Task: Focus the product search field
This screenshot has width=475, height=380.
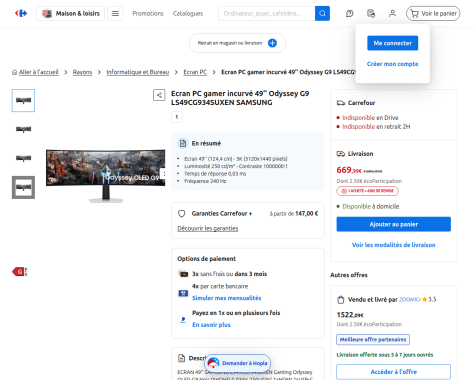Action: click(266, 13)
